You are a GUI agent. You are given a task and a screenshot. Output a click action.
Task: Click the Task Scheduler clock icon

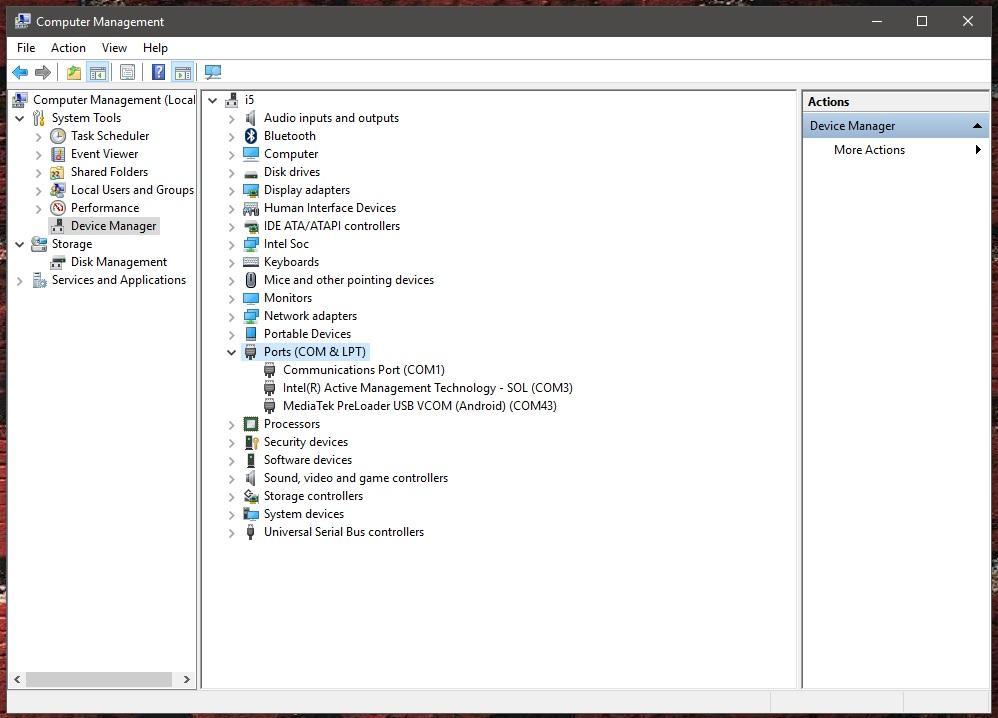coord(58,136)
